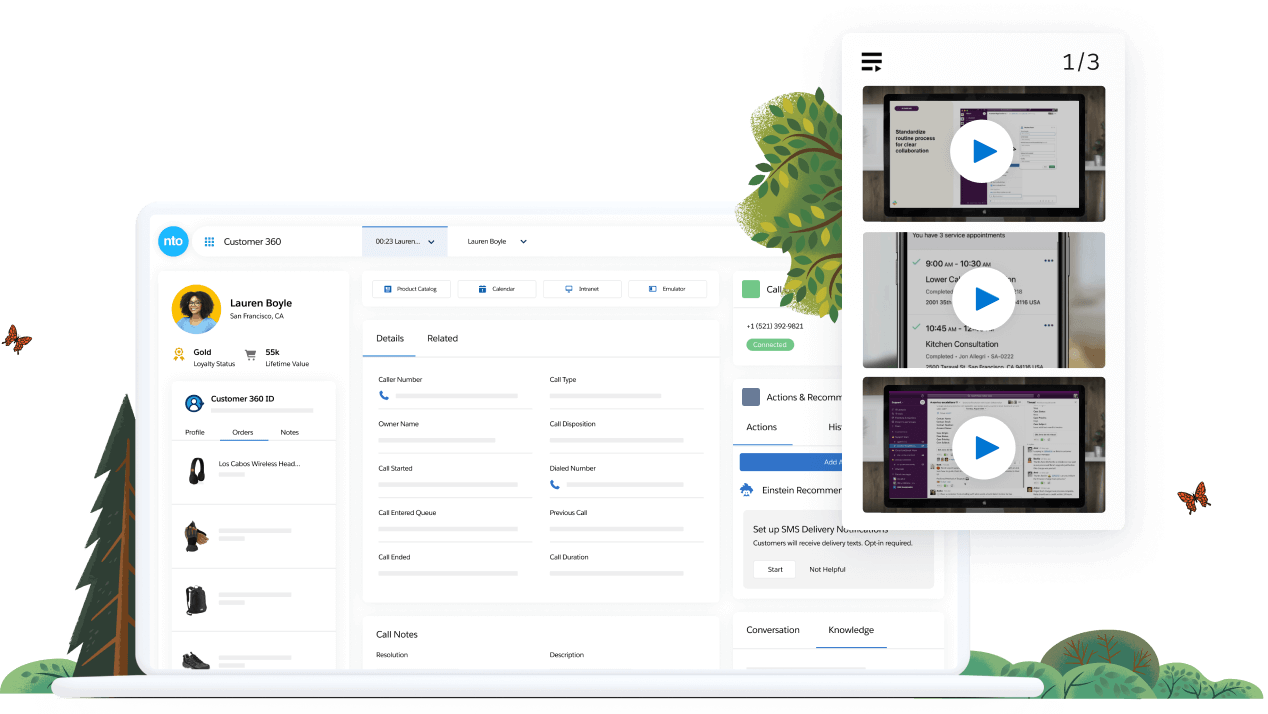Click the black sneaker order thumbnail
The height and width of the screenshot is (714, 1268).
click(196, 660)
